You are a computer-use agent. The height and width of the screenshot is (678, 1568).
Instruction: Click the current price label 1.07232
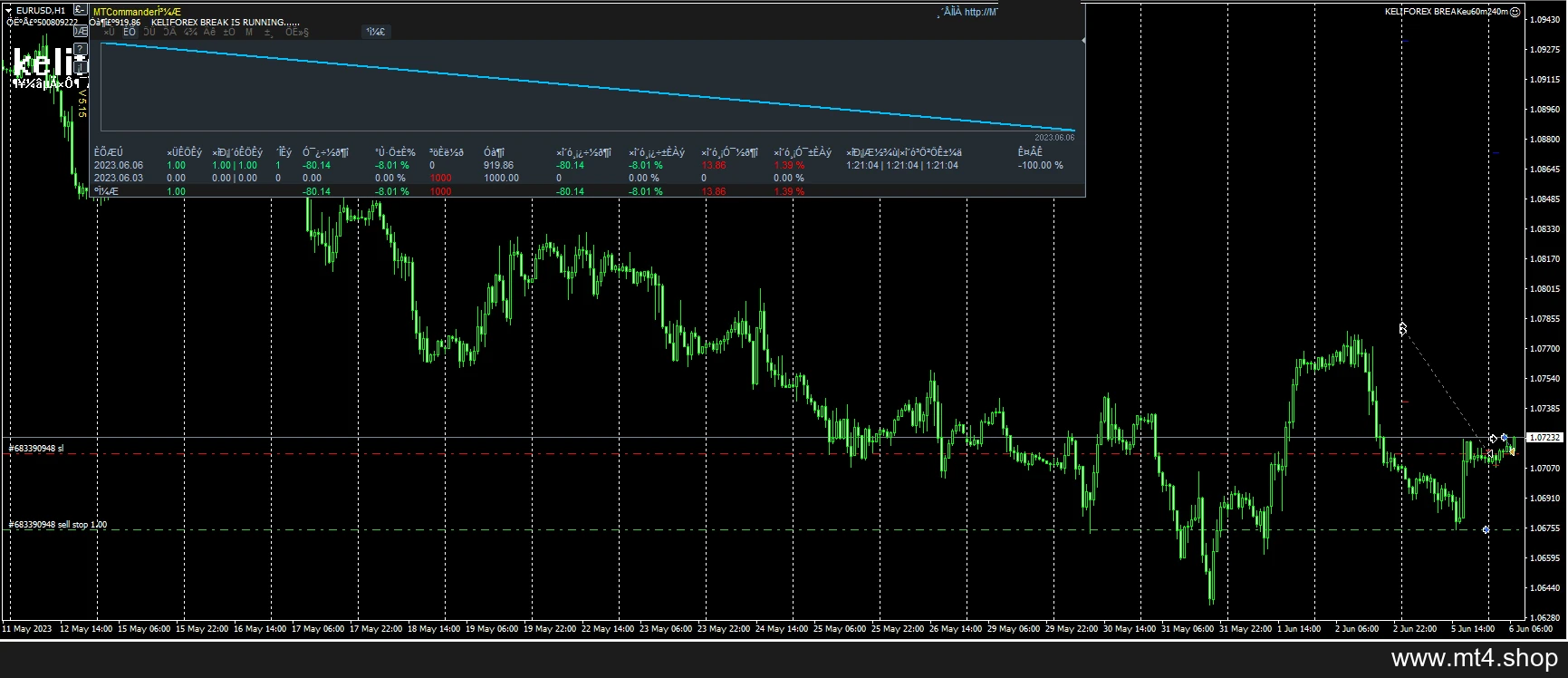(x=1544, y=438)
